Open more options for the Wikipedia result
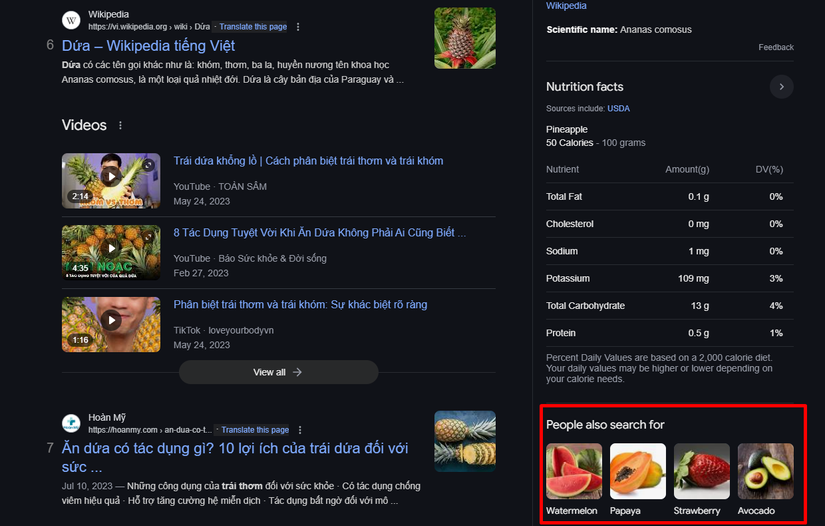Image resolution: width=825 pixels, height=526 pixels. click(298, 27)
